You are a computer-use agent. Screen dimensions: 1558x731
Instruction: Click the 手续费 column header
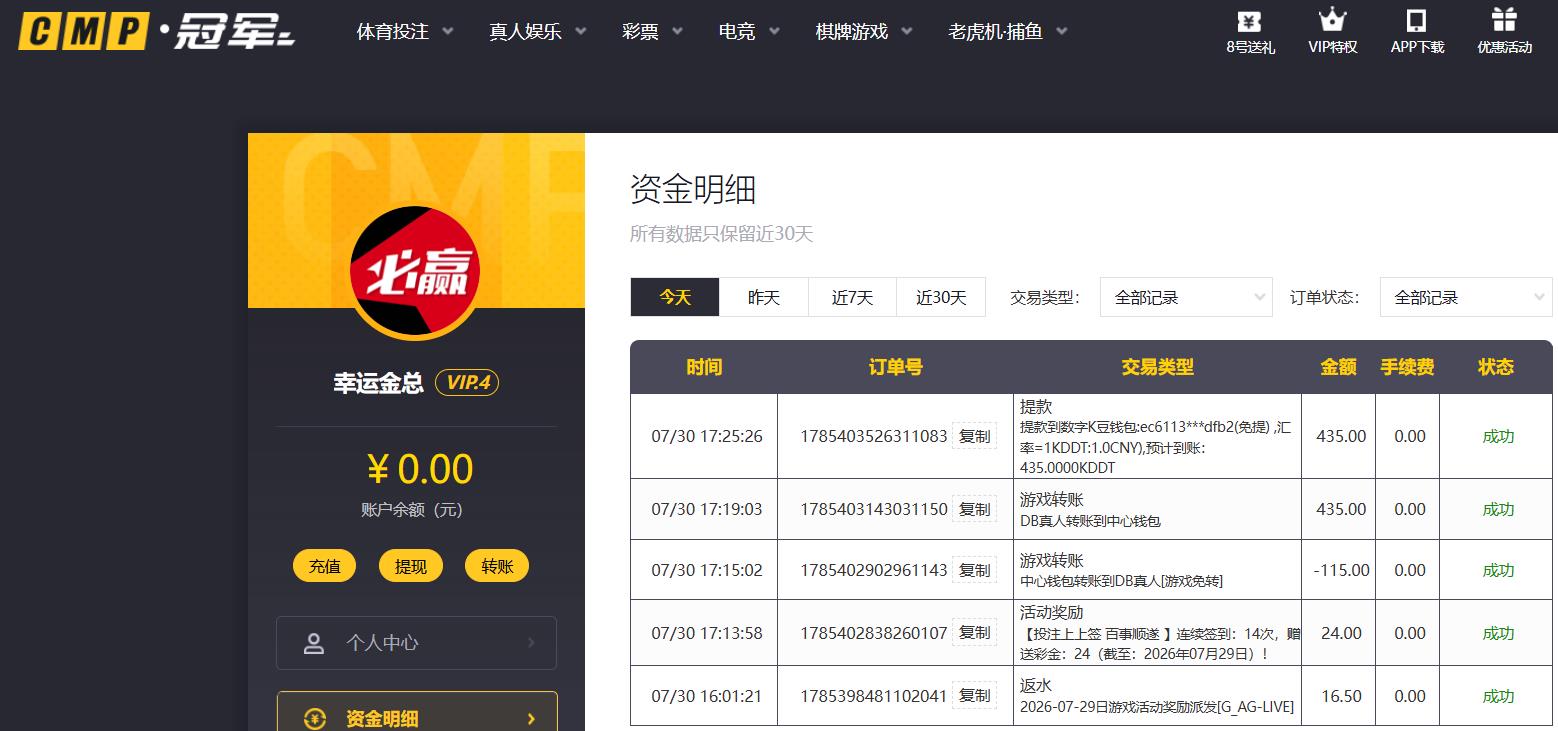(x=1408, y=367)
